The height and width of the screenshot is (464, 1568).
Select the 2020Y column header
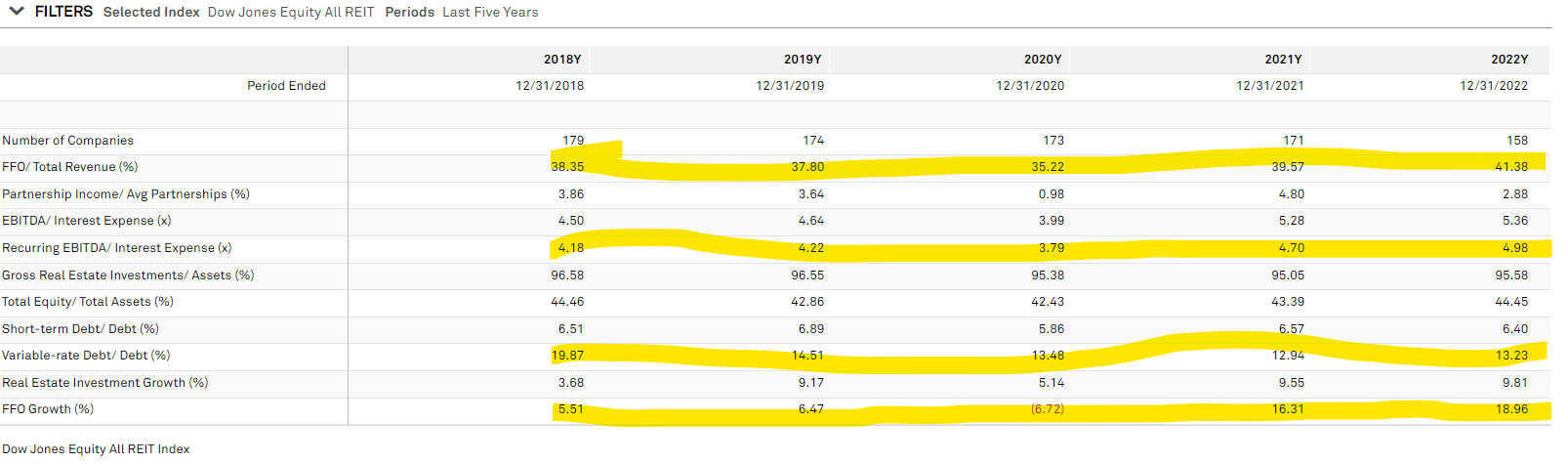(x=1043, y=60)
